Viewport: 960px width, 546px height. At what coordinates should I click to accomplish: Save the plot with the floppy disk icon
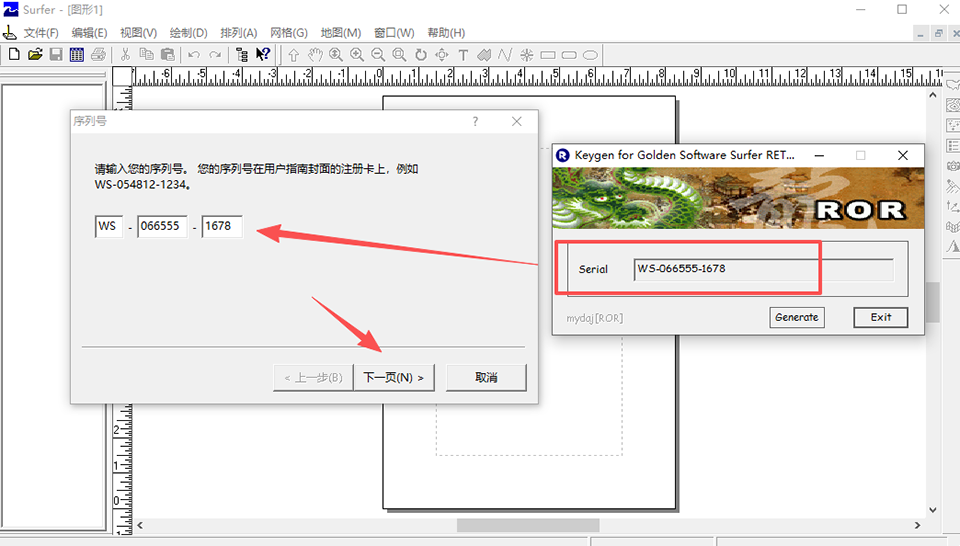[56, 54]
